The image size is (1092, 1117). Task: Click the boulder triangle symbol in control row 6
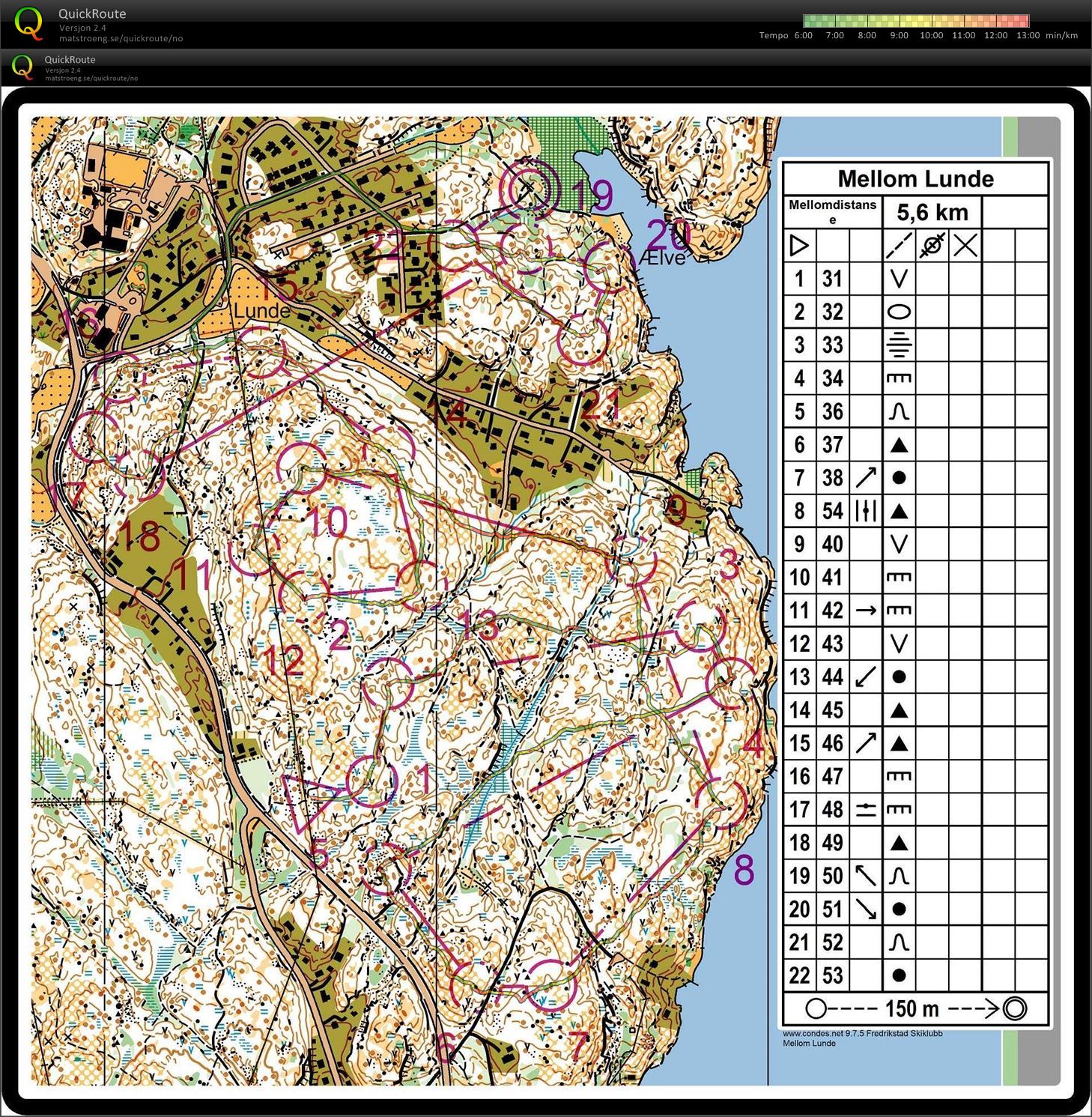pyautogui.click(x=899, y=445)
